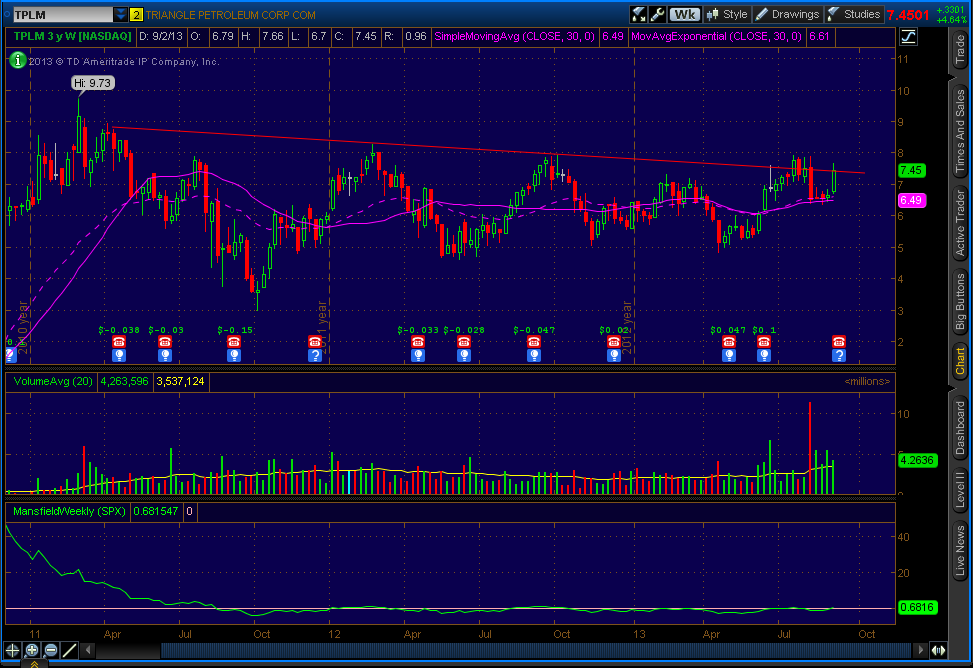Image resolution: width=973 pixels, height=668 pixels.
Task: Open the Style dropdown menu
Action: 727,14
